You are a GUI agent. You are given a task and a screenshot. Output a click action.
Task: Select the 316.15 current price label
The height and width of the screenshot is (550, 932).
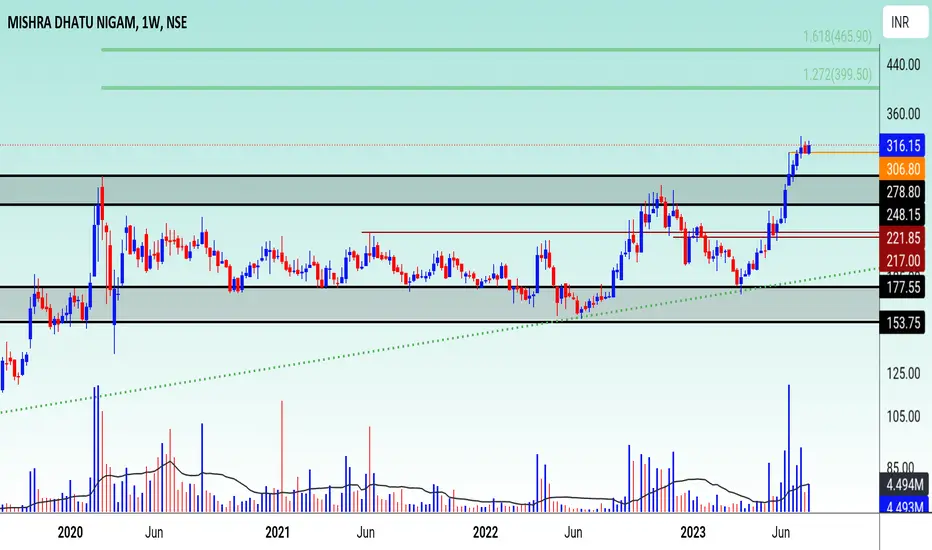coord(902,146)
